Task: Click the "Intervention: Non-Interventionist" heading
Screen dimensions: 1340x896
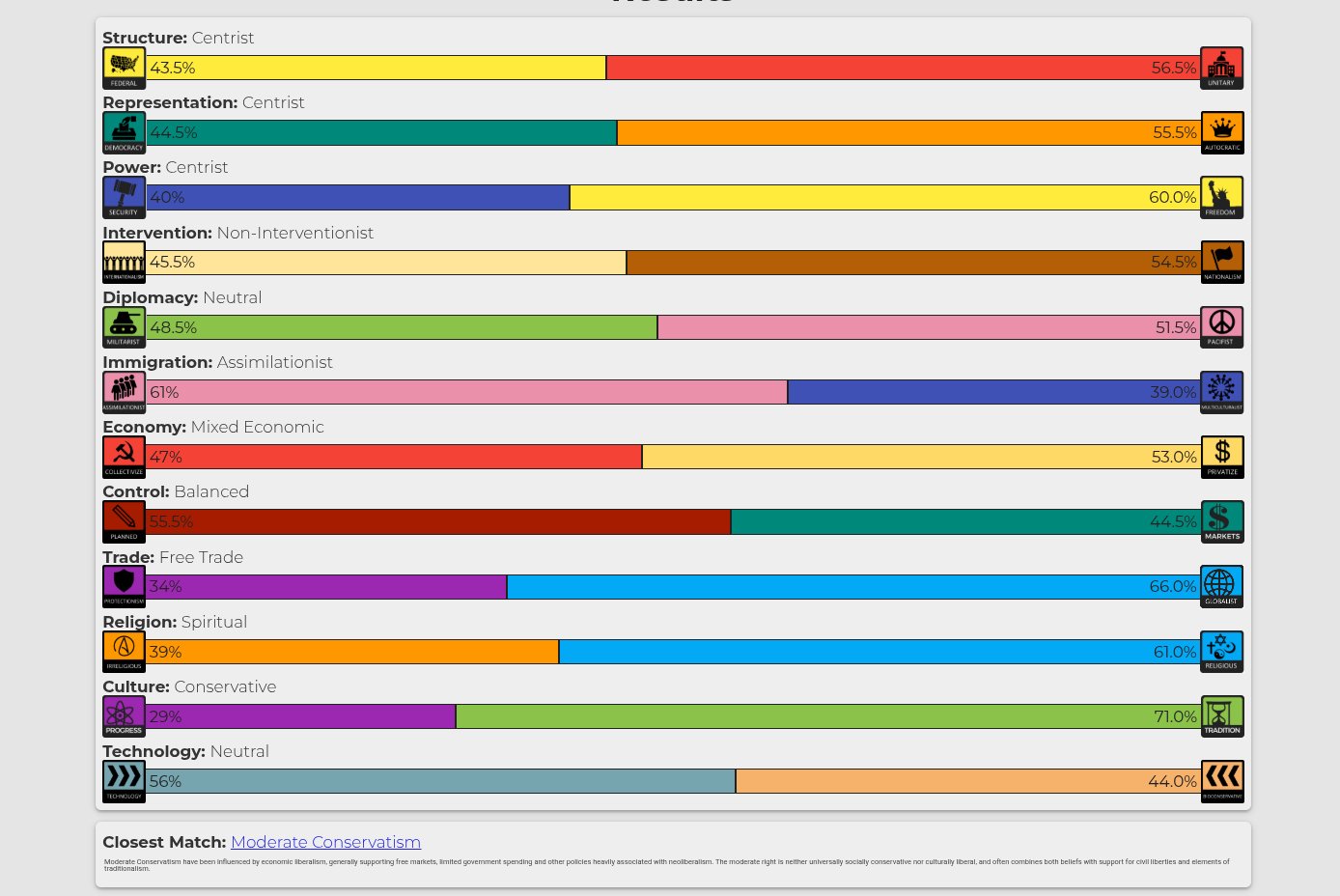Action: coord(237,233)
